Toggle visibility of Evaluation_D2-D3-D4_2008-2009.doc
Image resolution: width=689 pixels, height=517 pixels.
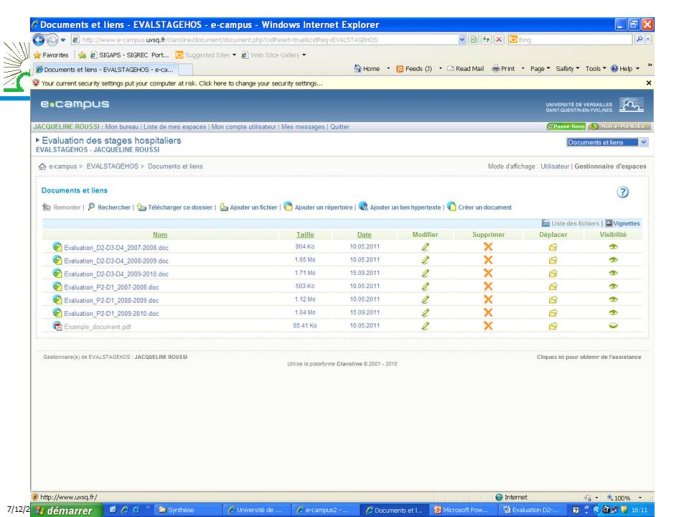click(613, 260)
